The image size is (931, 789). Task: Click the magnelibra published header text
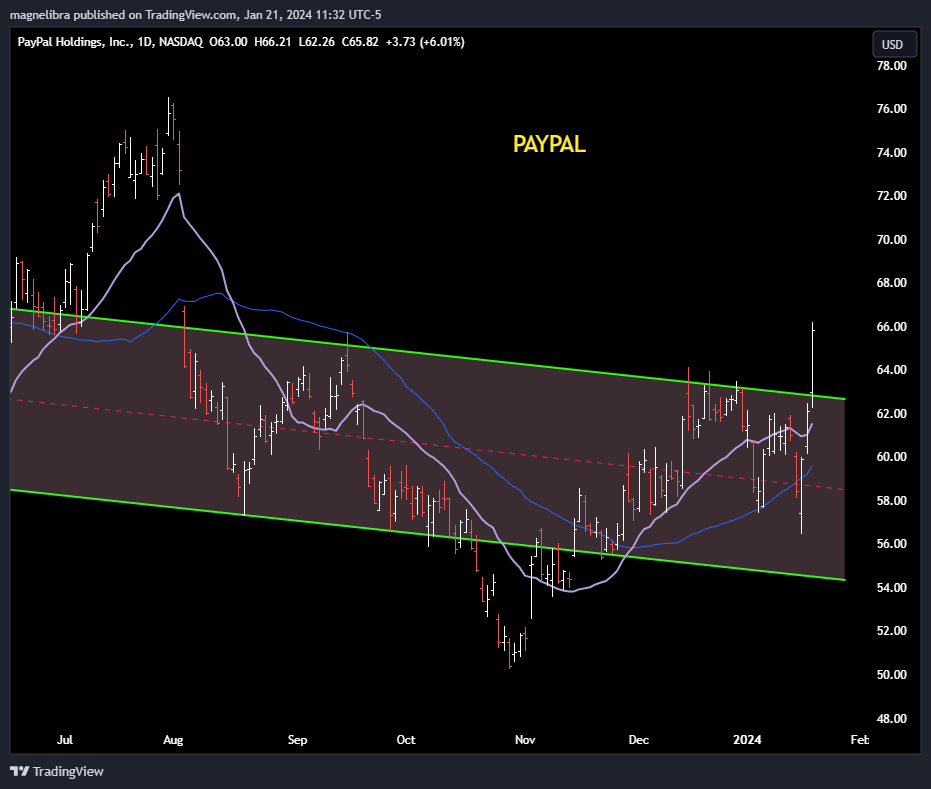pyautogui.click(x=195, y=14)
